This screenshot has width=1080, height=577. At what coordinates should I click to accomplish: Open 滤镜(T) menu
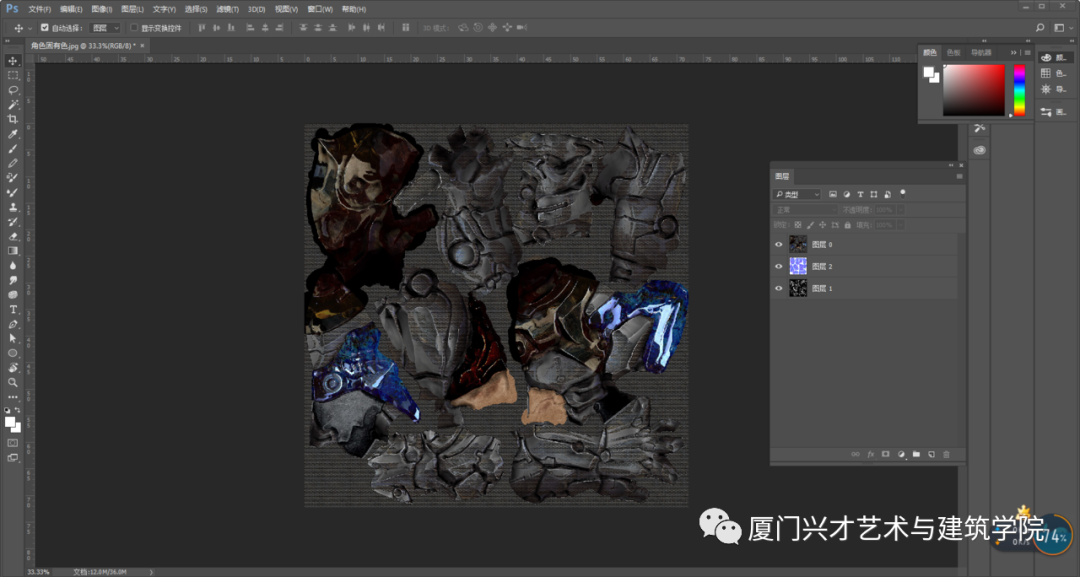227,9
